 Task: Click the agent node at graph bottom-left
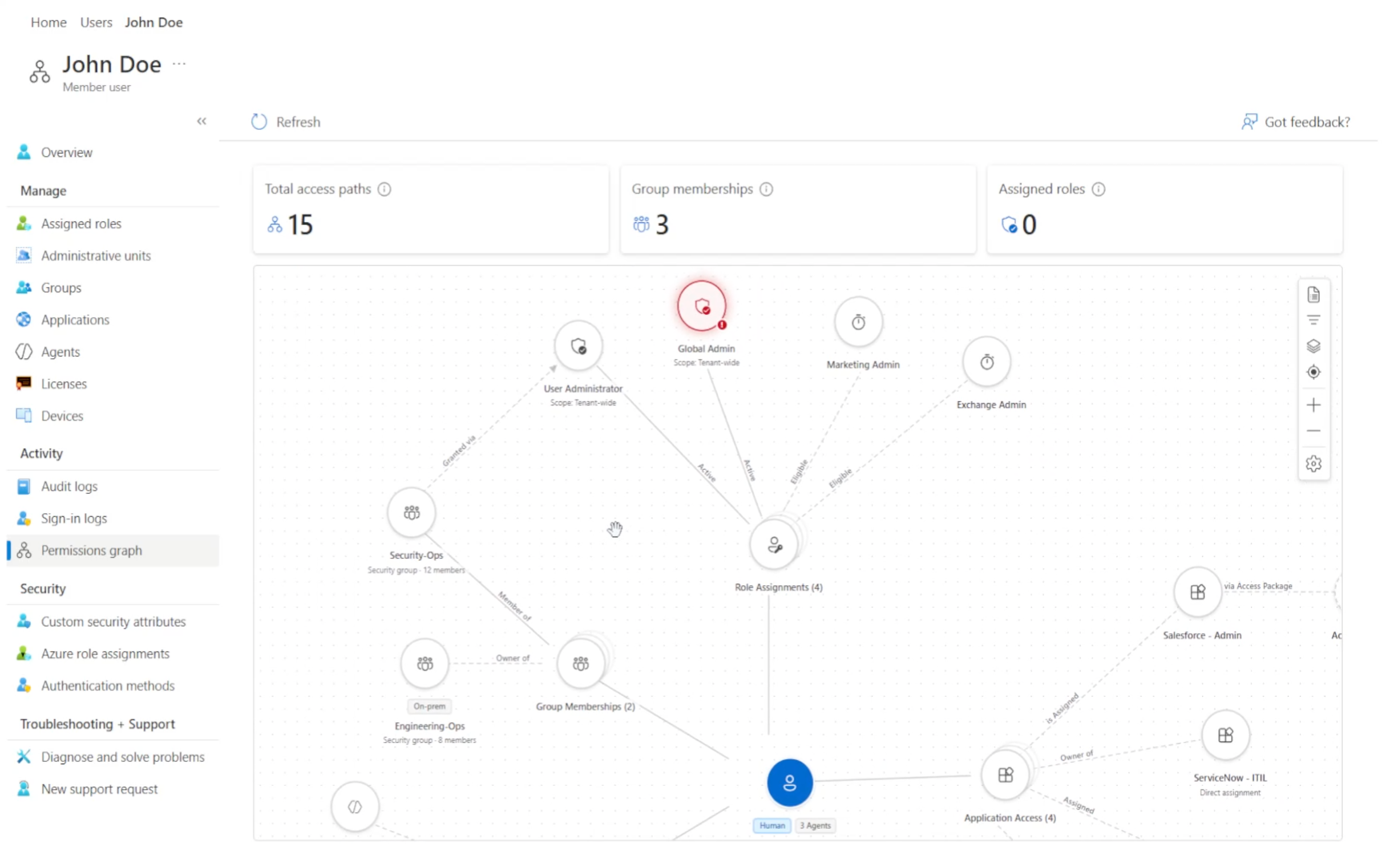coord(355,806)
